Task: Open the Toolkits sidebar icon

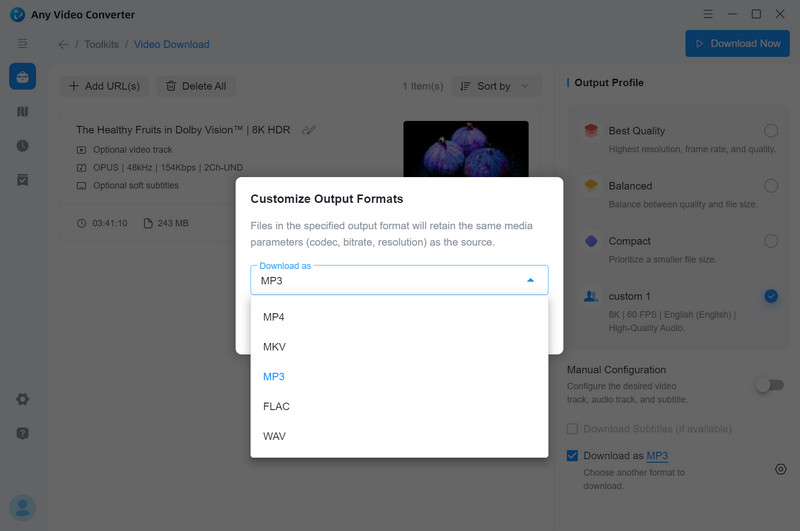Action: (x=22, y=77)
